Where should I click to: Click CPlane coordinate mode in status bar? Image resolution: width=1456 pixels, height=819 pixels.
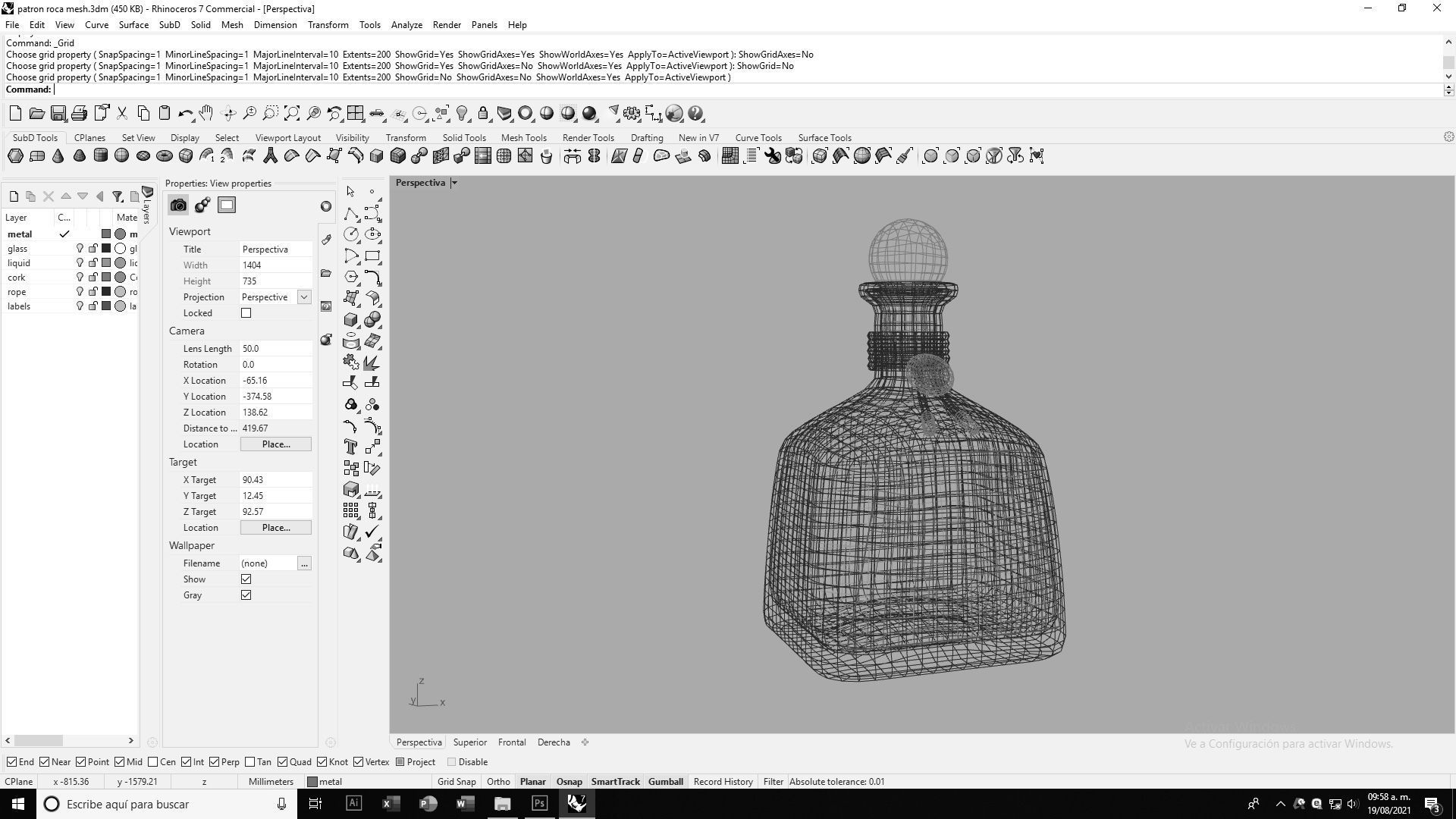[19, 782]
